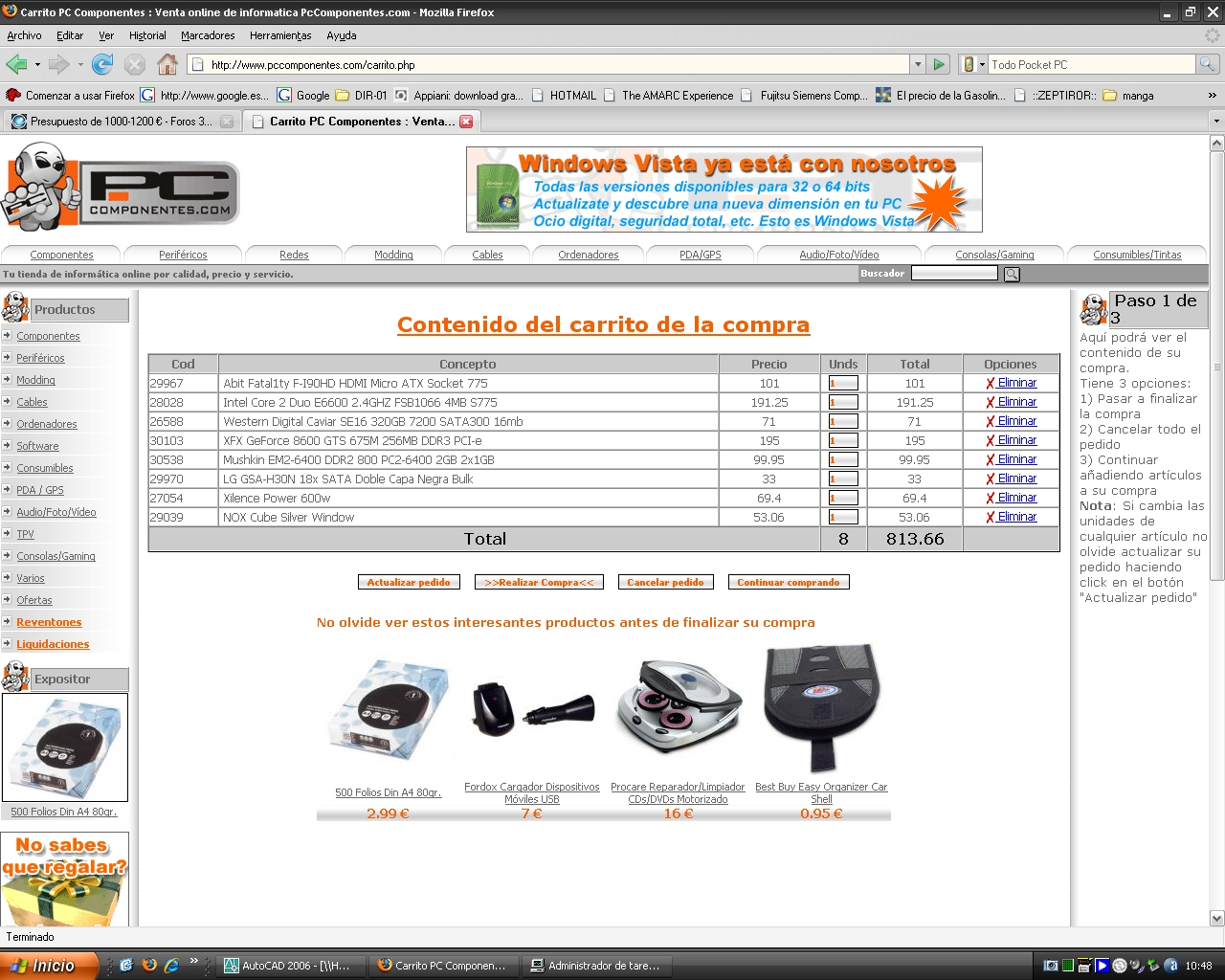
Task: Open Comenzar a usar Firefox bookmark
Action: pyautogui.click(x=70, y=96)
